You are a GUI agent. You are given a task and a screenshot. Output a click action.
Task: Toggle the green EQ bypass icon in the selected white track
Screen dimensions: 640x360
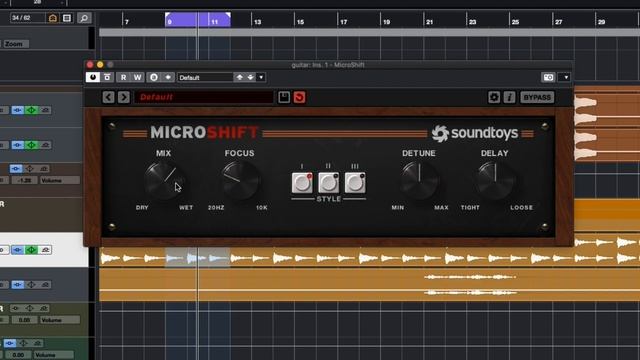pyautogui.click(x=31, y=250)
